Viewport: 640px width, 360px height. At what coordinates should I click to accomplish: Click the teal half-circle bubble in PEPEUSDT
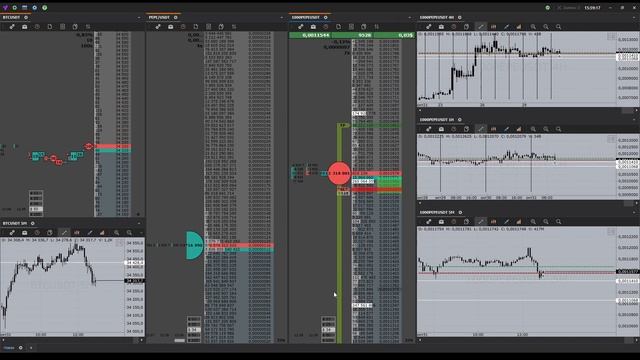coord(195,245)
